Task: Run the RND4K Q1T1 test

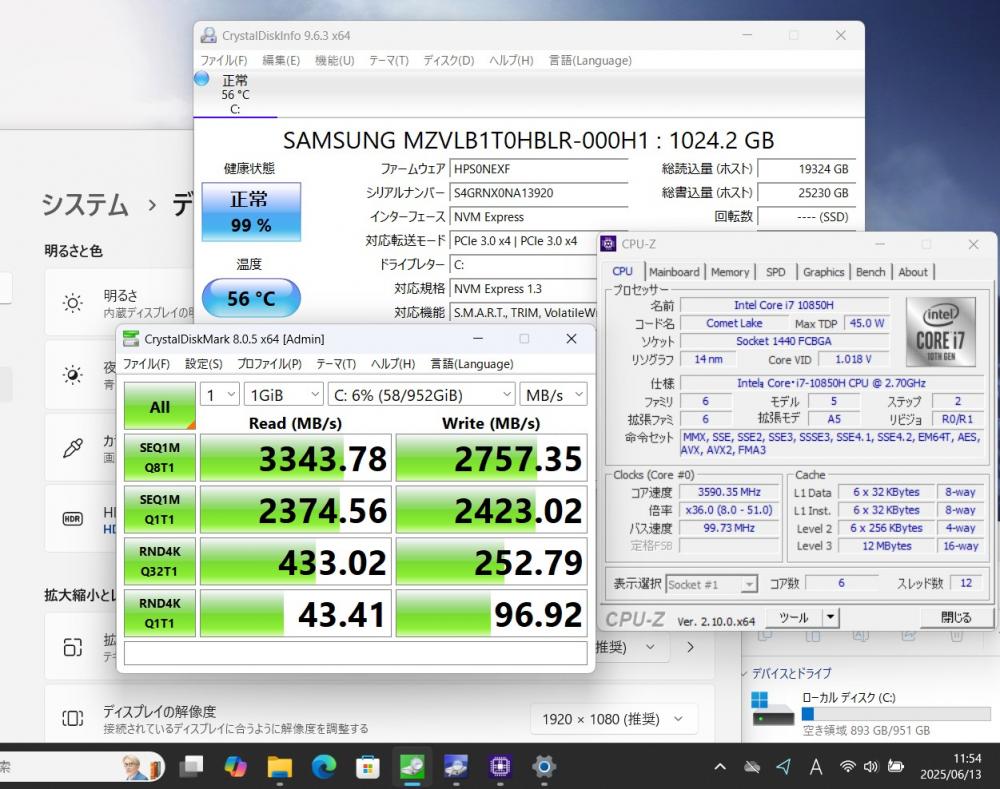Action: (159, 614)
